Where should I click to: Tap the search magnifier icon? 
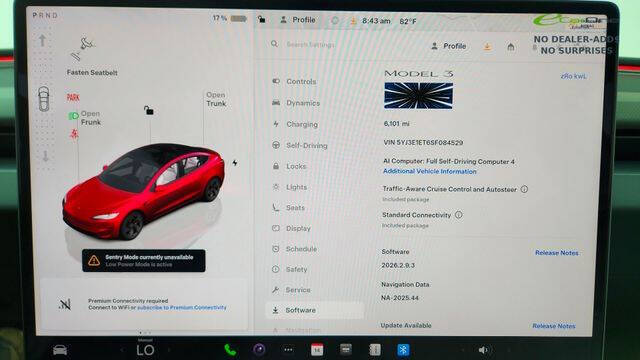[274, 44]
